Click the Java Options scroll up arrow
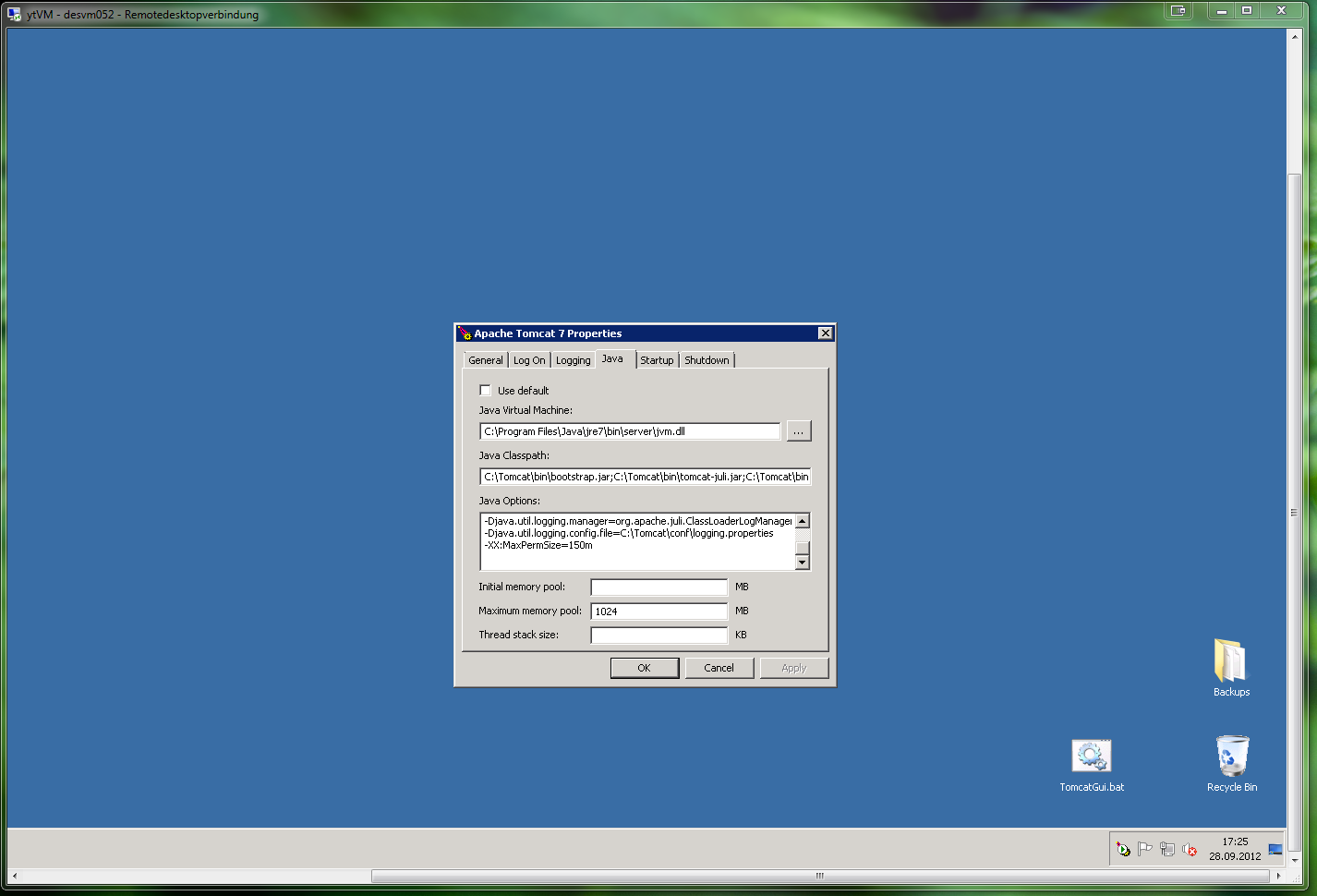This screenshot has height=896, width=1317. click(x=803, y=521)
